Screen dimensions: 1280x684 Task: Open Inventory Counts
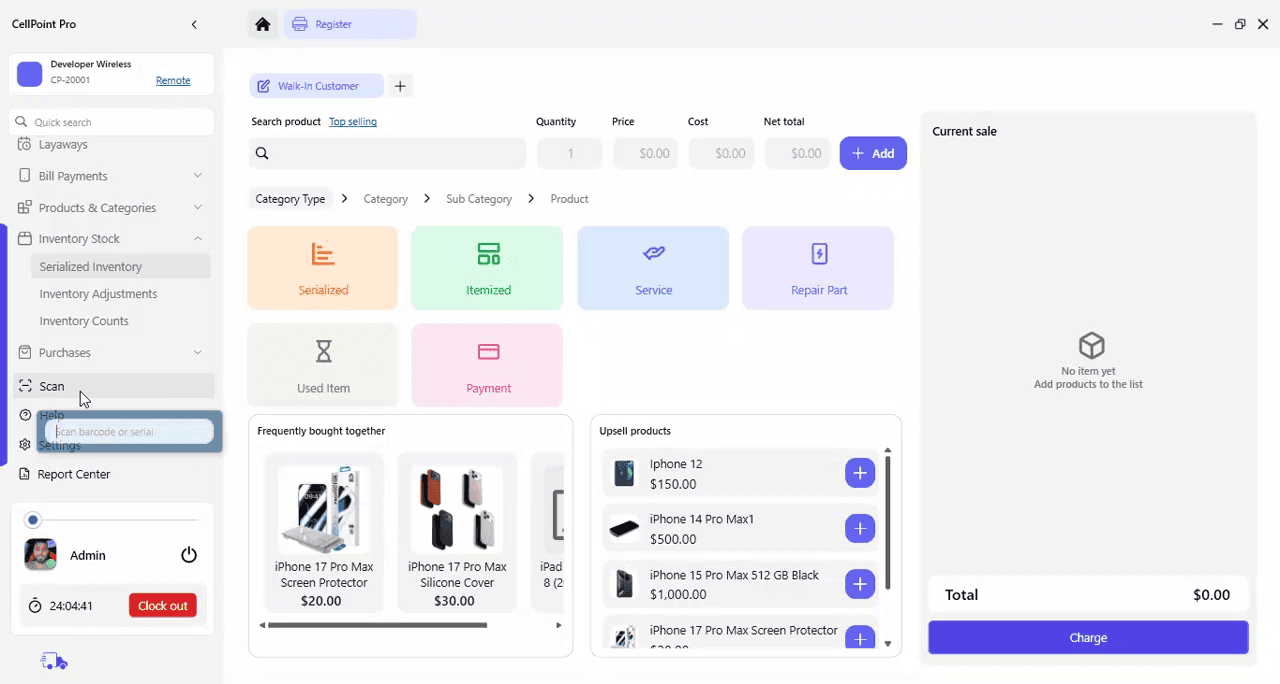pos(84,321)
